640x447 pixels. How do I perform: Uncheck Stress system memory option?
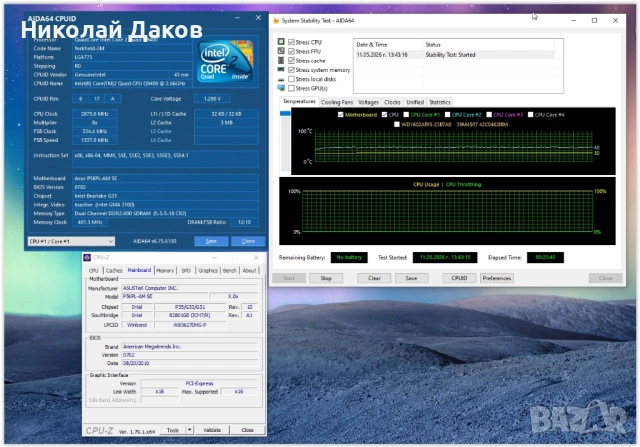(x=291, y=70)
